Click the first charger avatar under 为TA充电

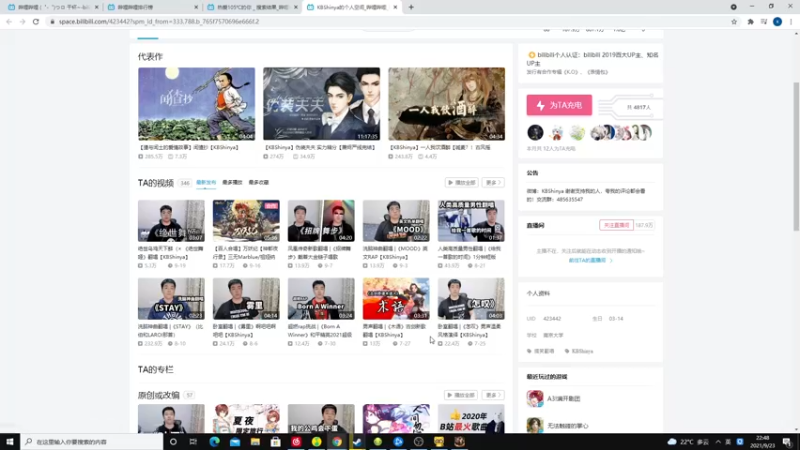click(535, 133)
